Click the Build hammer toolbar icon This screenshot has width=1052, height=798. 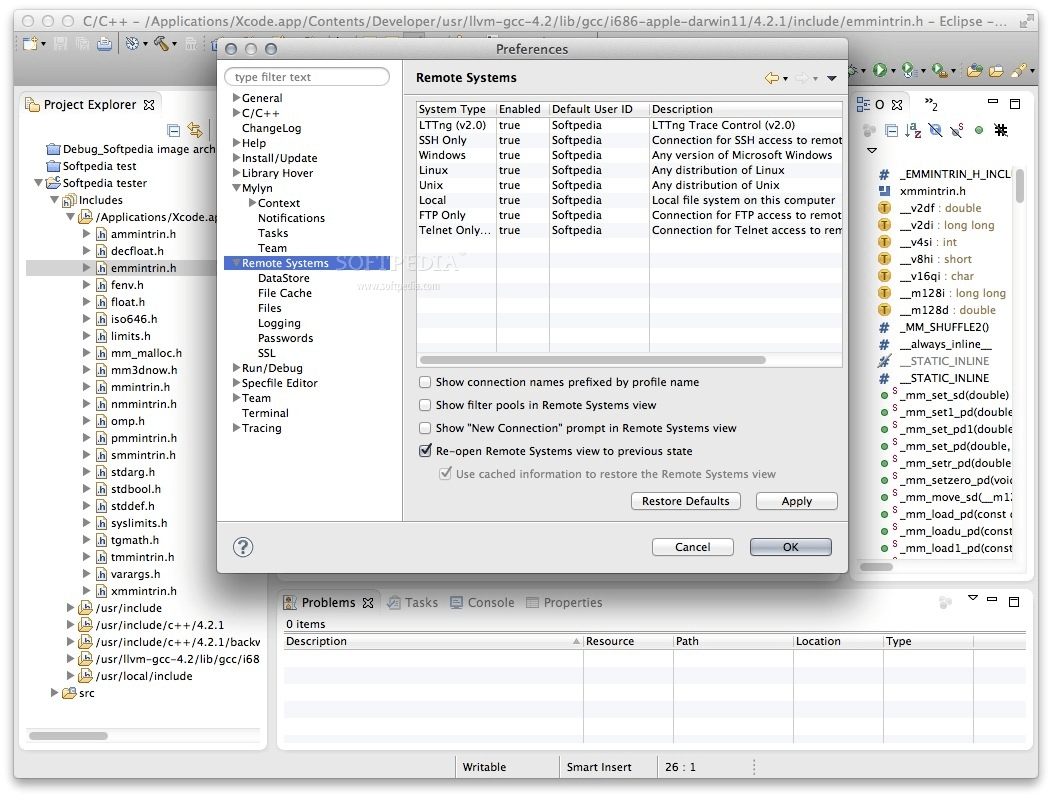[x=160, y=44]
